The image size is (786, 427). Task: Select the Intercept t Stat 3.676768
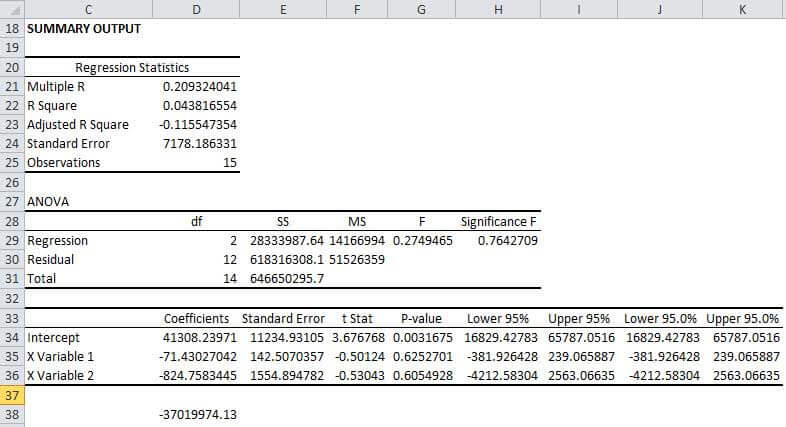(x=357, y=337)
